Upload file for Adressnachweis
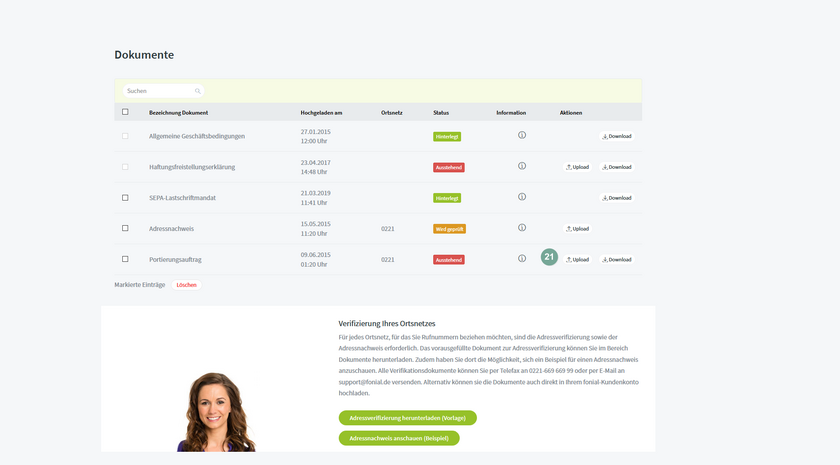Image resolution: width=840 pixels, height=465 pixels. tap(578, 229)
